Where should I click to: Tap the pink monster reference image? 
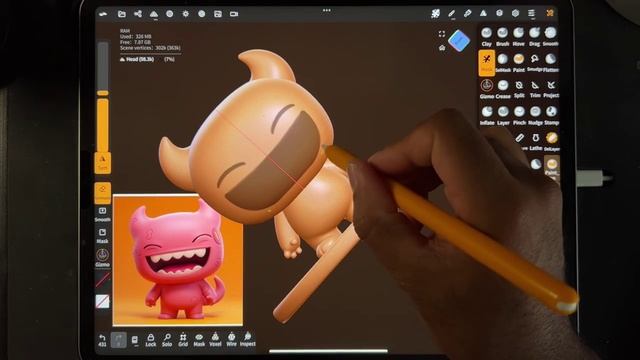point(178,260)
